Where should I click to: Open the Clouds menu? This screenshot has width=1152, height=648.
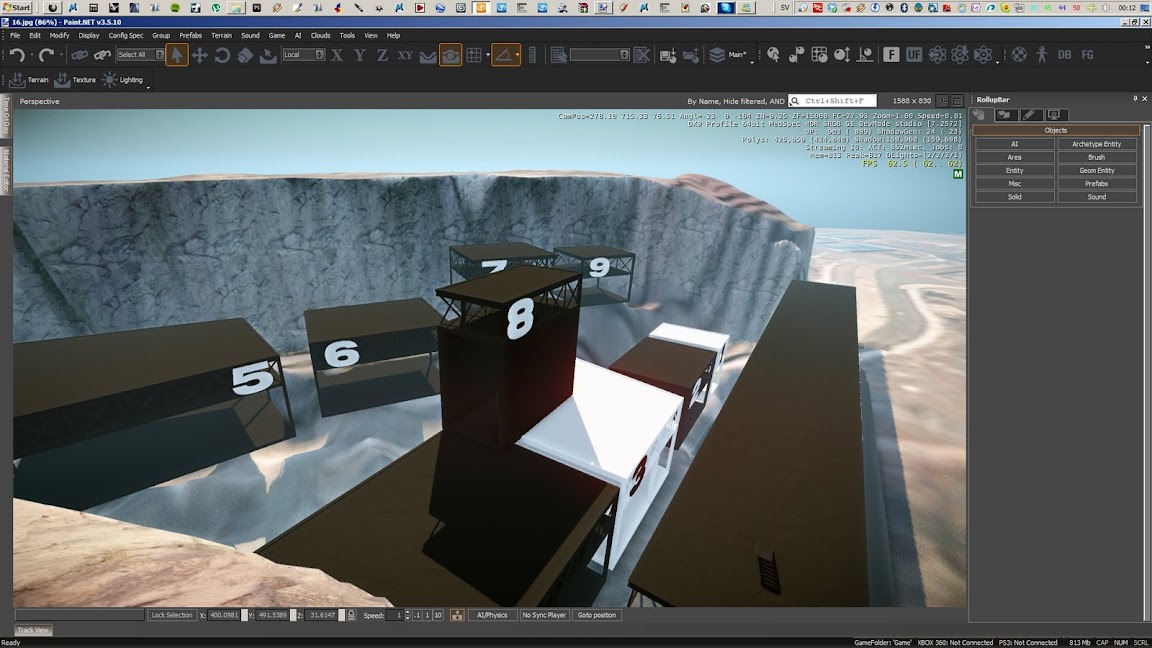click(320, 35)
